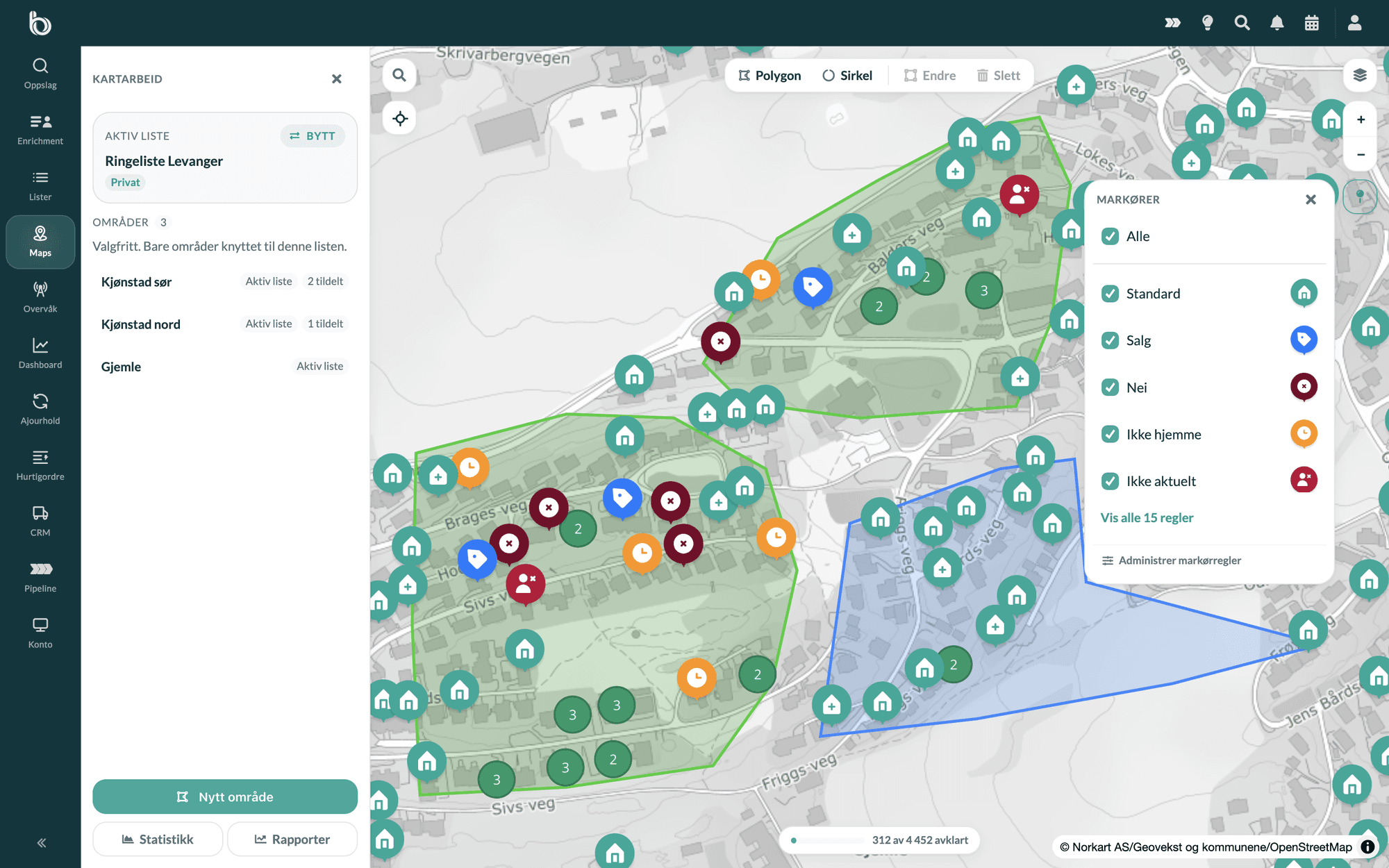The height and width of the screenshot is (868, 1389).
Task: Uncheck the Nei marker checkbox
Action: [1110, 387]
